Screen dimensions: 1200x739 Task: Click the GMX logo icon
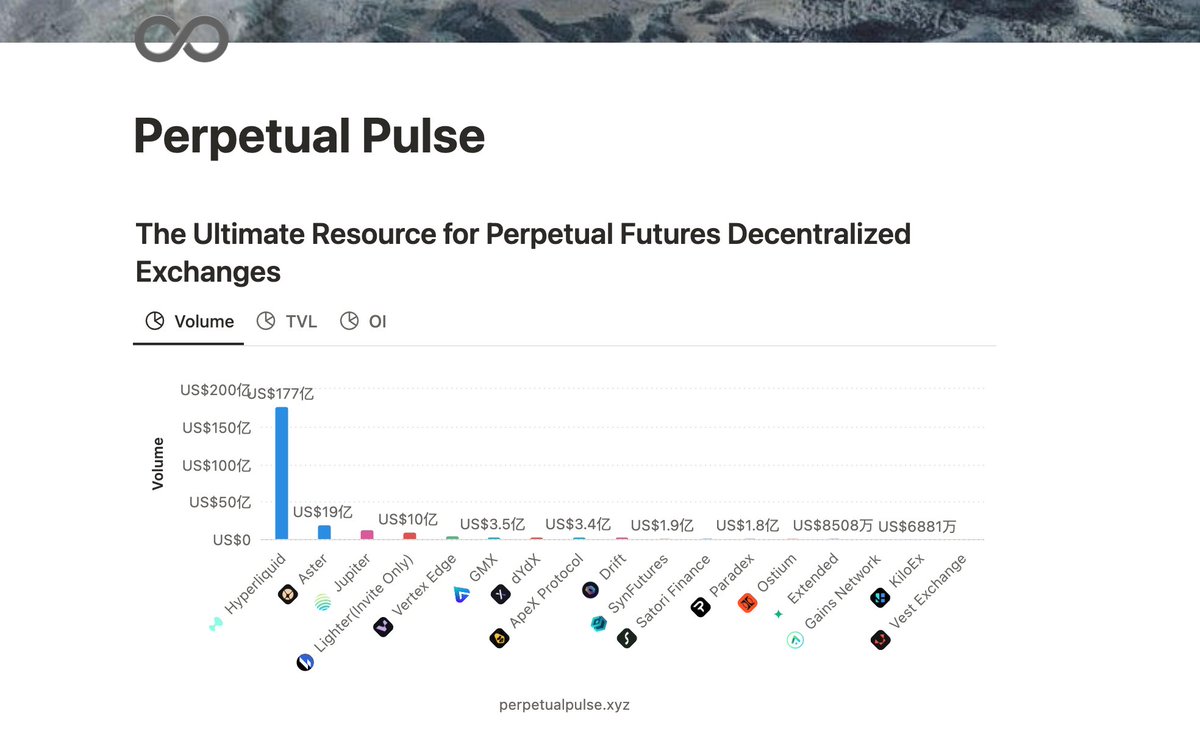coord(461,594)
